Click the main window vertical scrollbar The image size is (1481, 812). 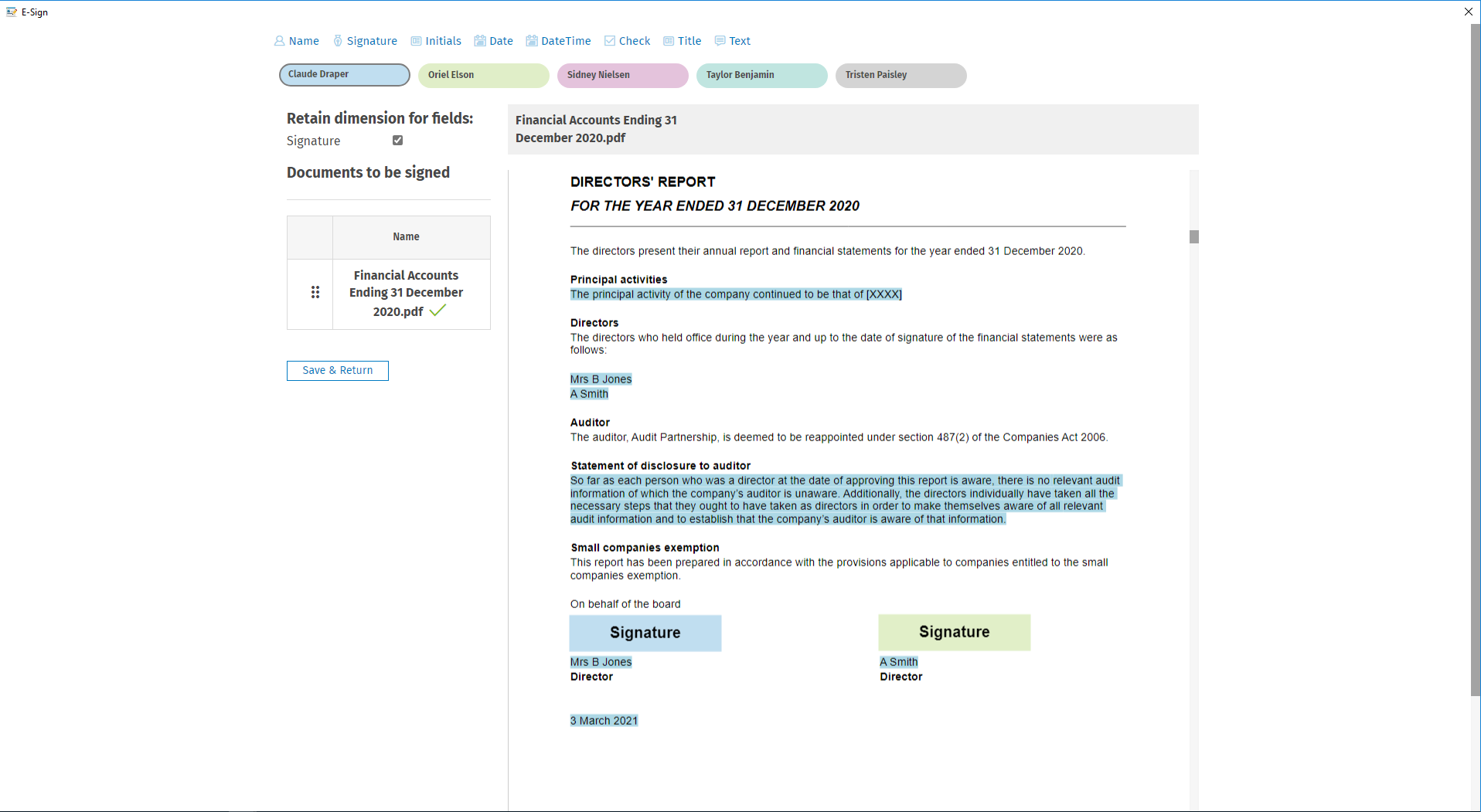click(x=1476, y=359)
